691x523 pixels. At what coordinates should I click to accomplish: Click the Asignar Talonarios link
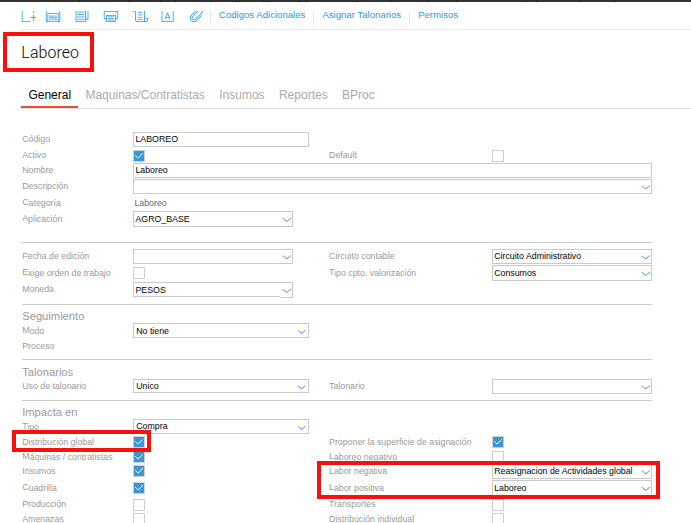pos(362,16)
